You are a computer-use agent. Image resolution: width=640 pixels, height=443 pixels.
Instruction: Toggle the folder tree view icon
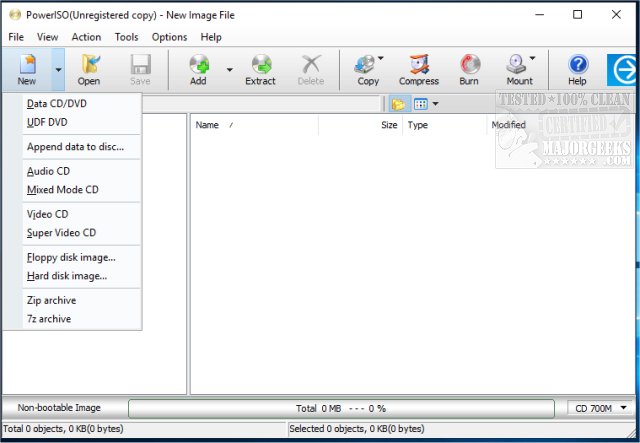(x=398, y=103)
